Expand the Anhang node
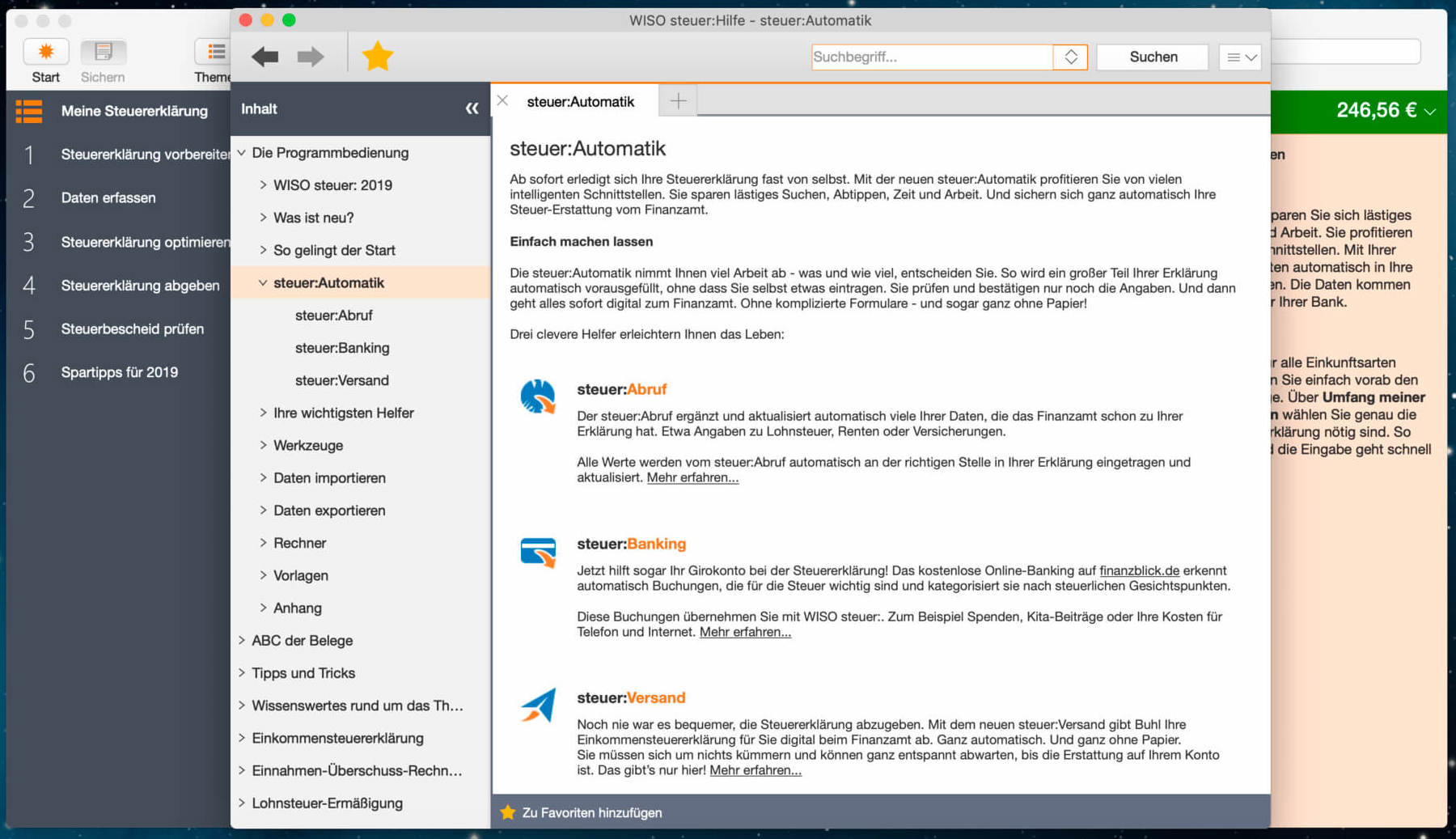This screenshot has height=839, width=1456. click(263, 608)
